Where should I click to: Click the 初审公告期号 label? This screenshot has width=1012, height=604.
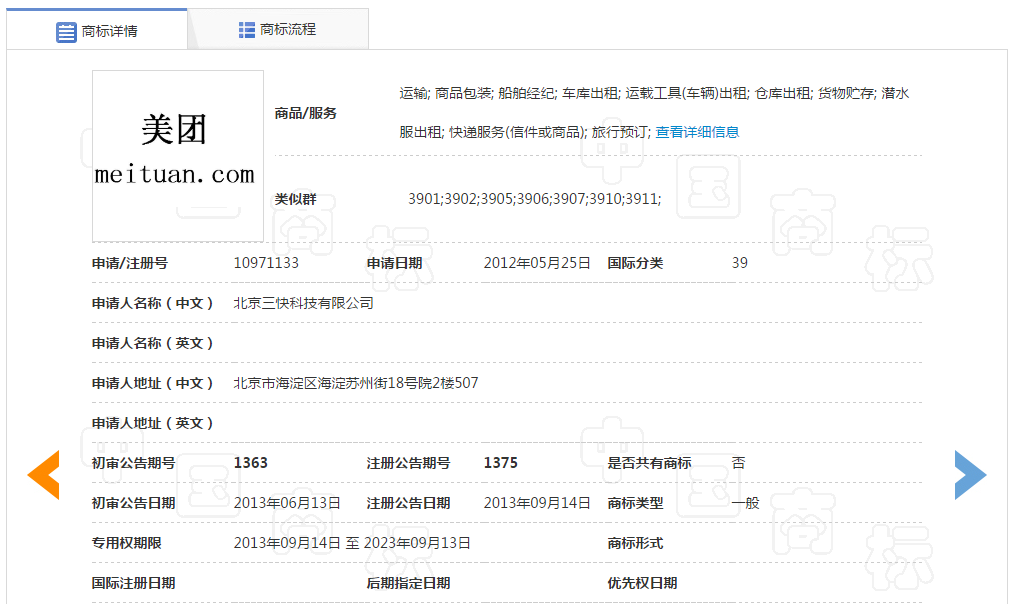pos(134,463)
